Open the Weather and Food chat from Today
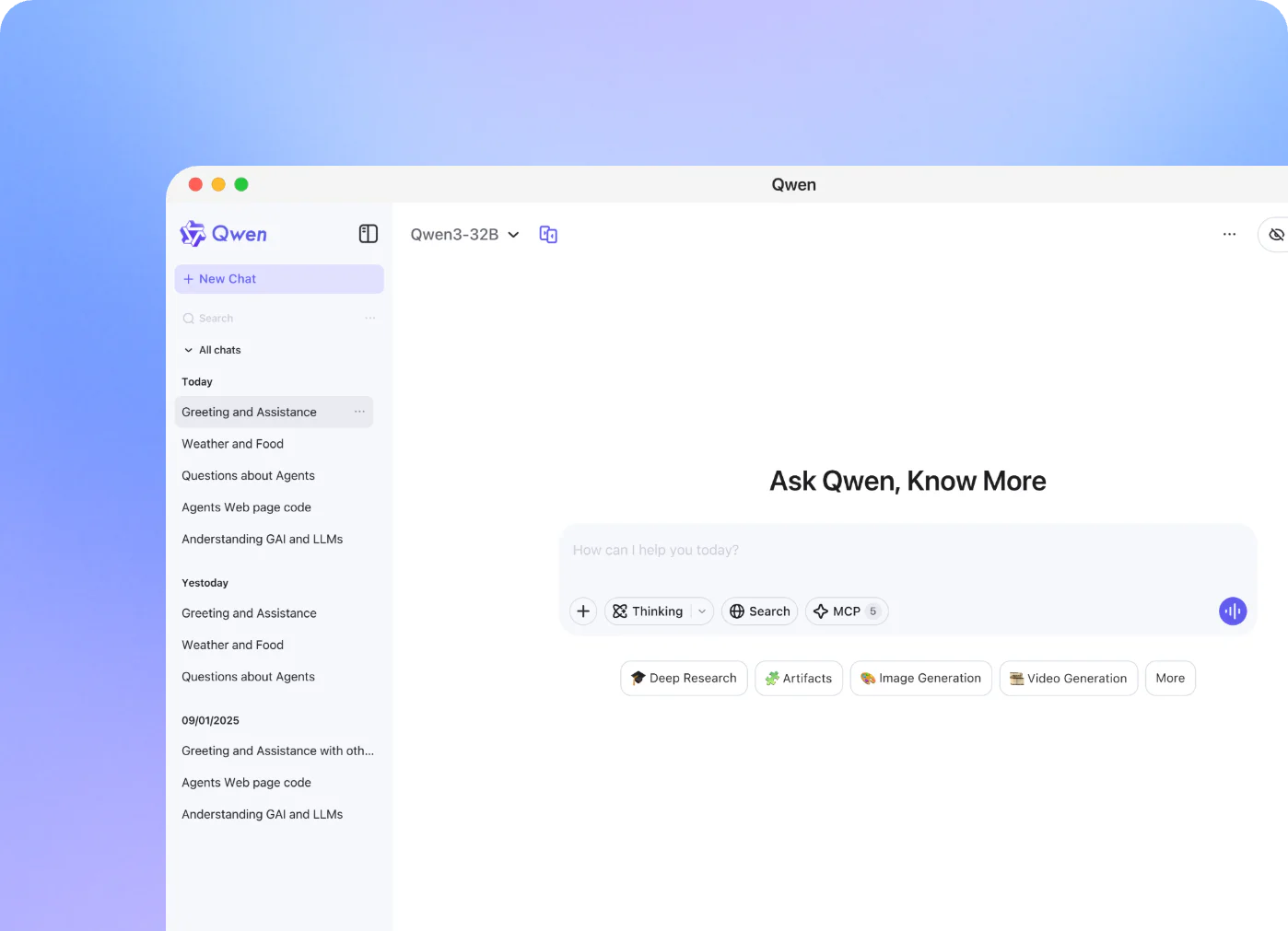The height and width of the screenshot is (931, 1288). pyautogui.click(x=232, y=443)
